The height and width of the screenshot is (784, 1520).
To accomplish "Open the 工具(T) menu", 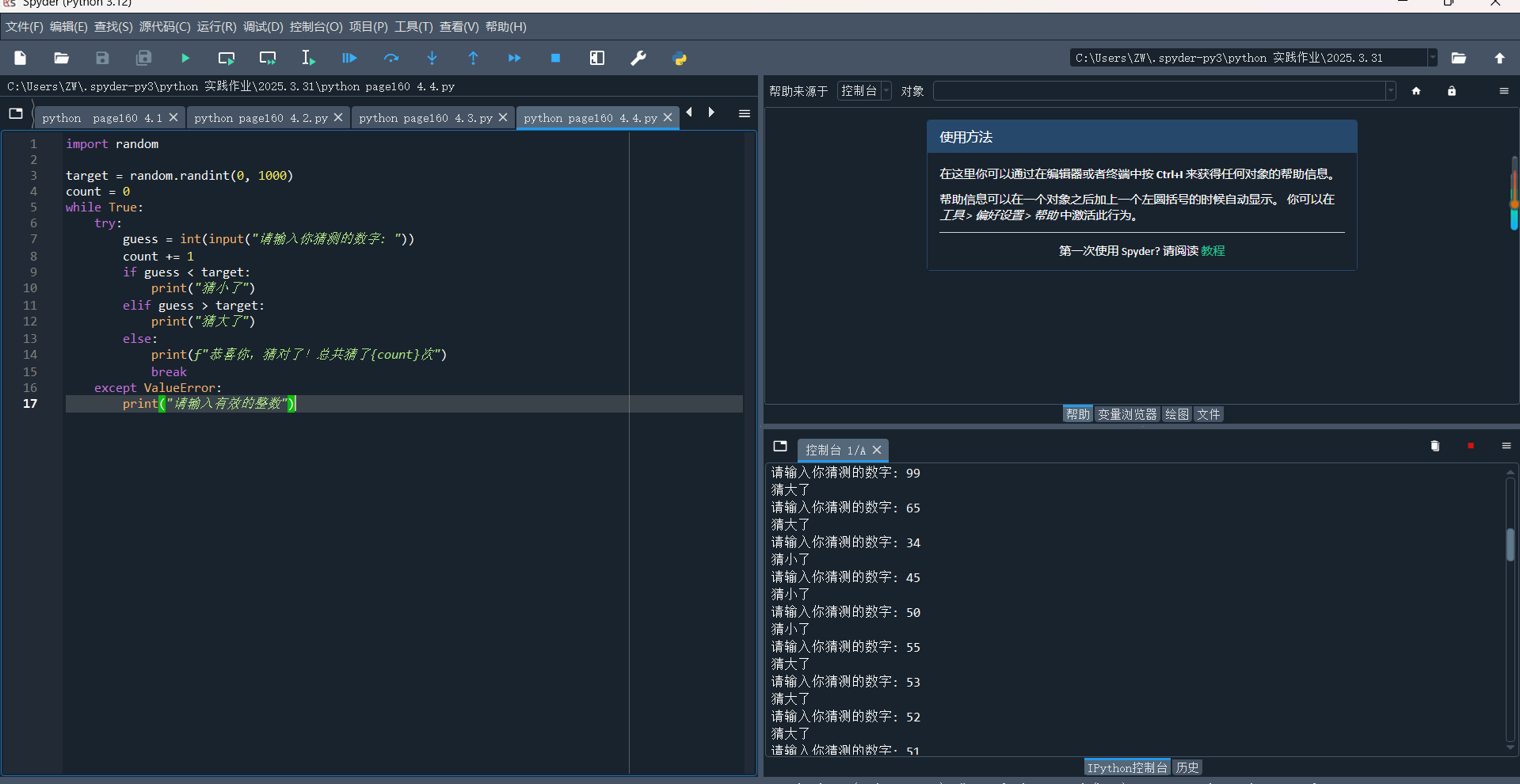I will pyautogui.click(x=414, y=27).
